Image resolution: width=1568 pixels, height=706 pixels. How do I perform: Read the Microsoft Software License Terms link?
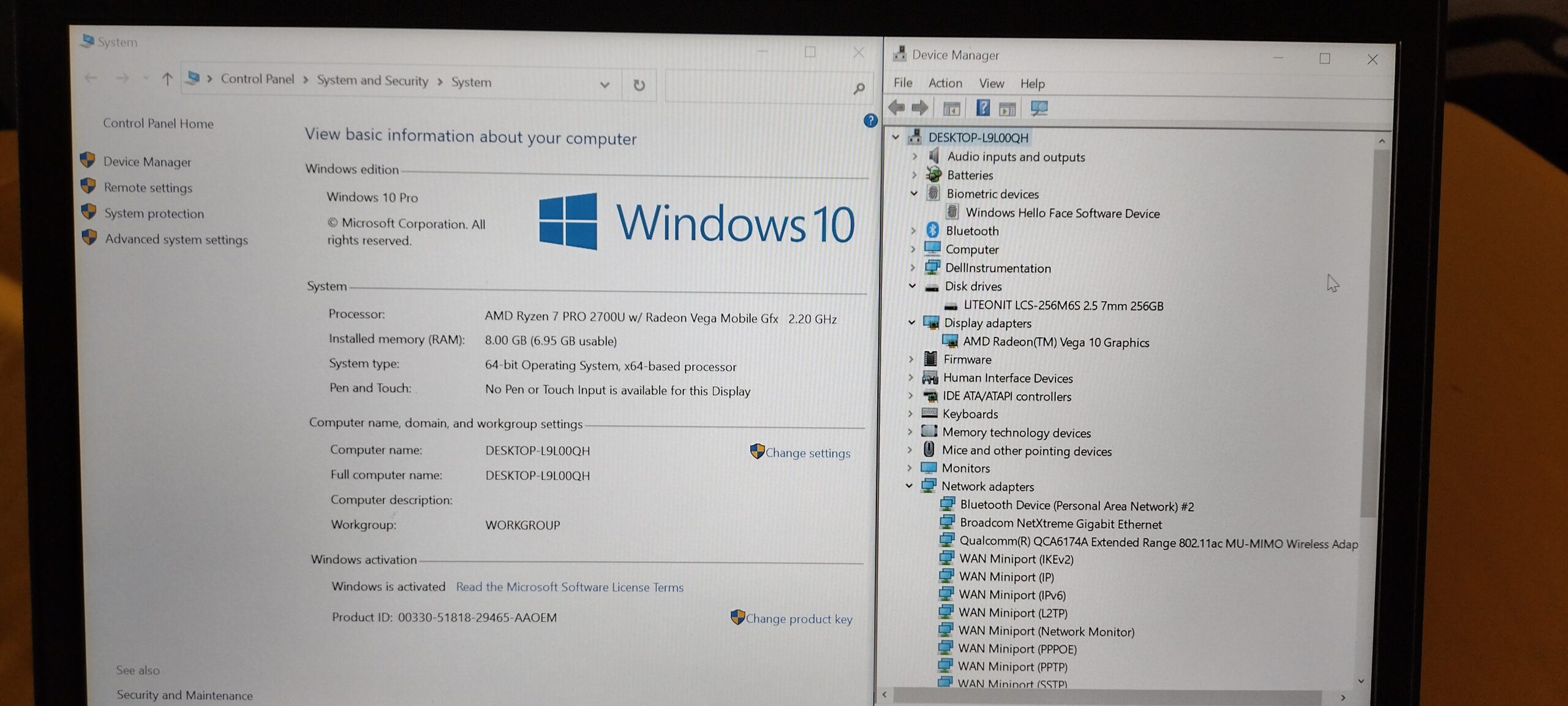click(x=570, y=587)
